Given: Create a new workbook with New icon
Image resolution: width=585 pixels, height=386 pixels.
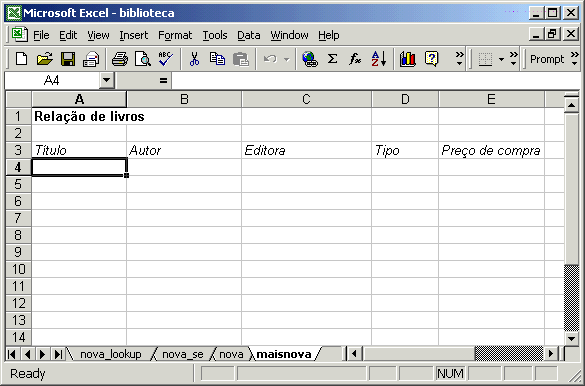Looking at the screenshot, I should [x=21, y=59].
